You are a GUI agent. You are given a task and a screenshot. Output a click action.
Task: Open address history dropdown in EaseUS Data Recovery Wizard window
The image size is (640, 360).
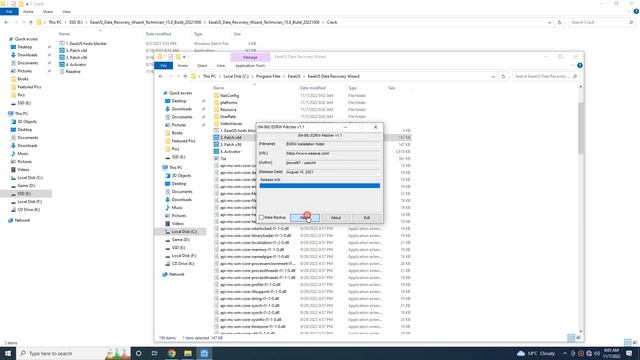[x=493, y=76]
